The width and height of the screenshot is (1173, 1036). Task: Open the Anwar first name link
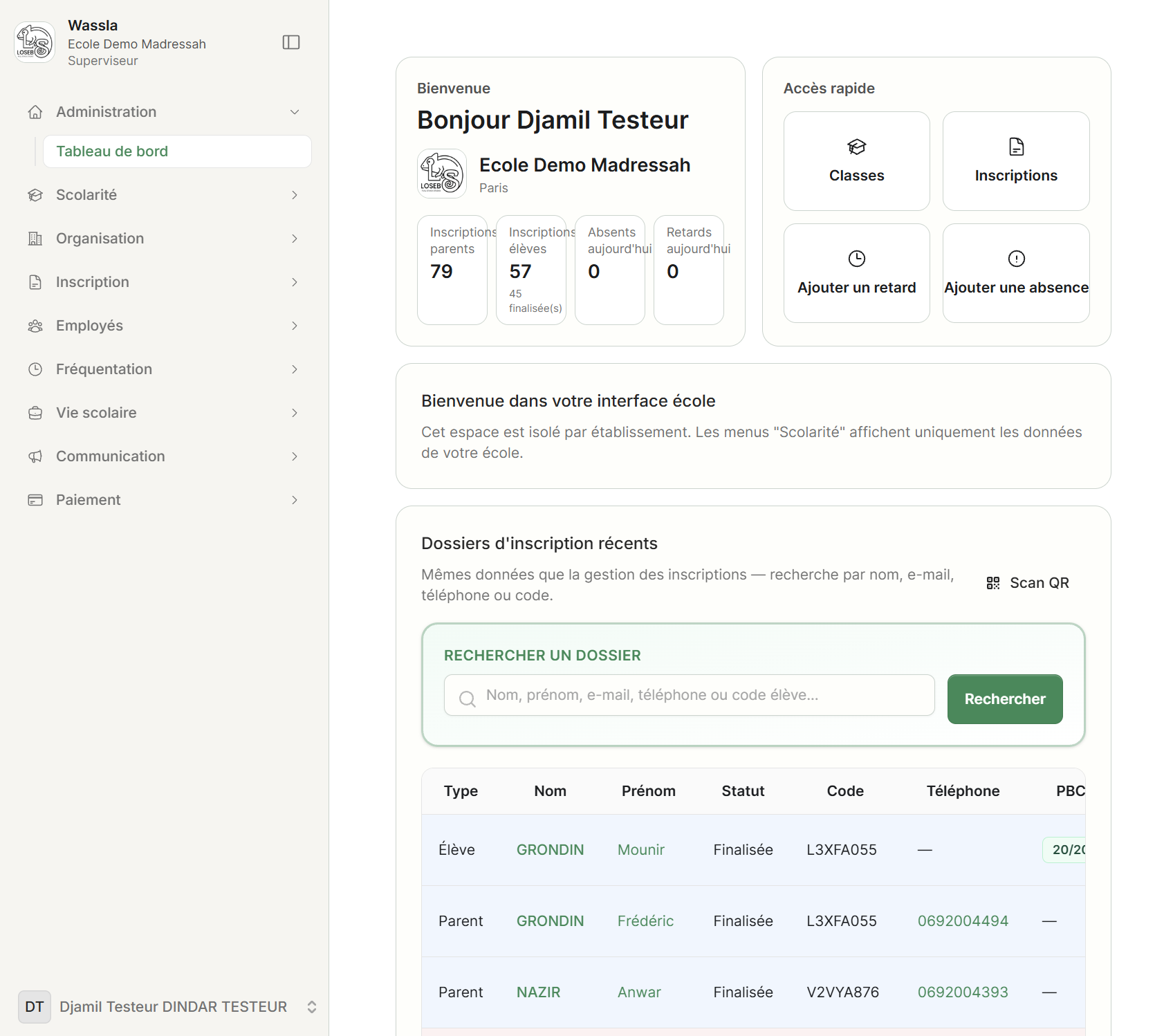click(x=640, y=992)
